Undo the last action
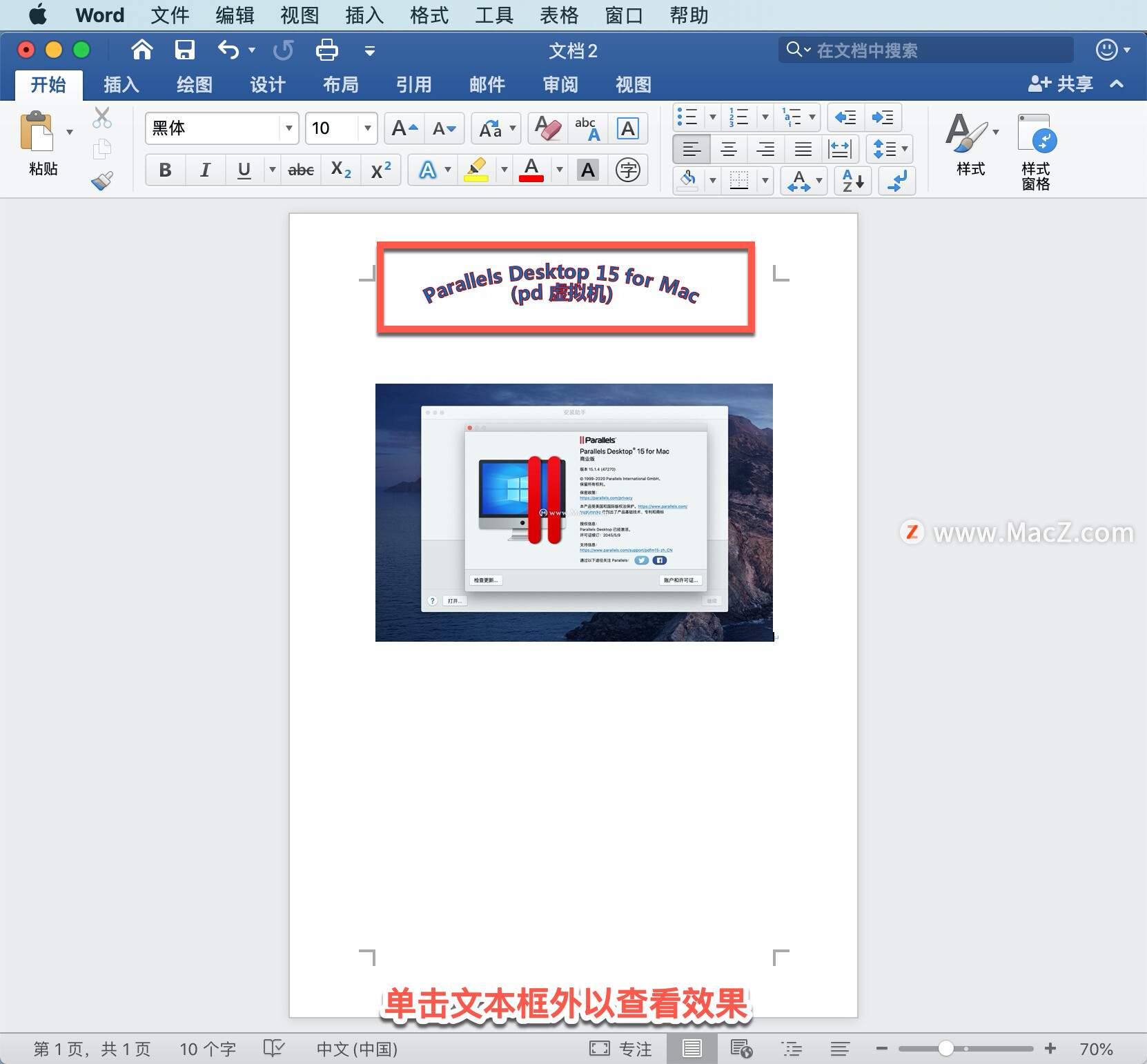Screen dimensions: 1147x1064 click(228, 50)
